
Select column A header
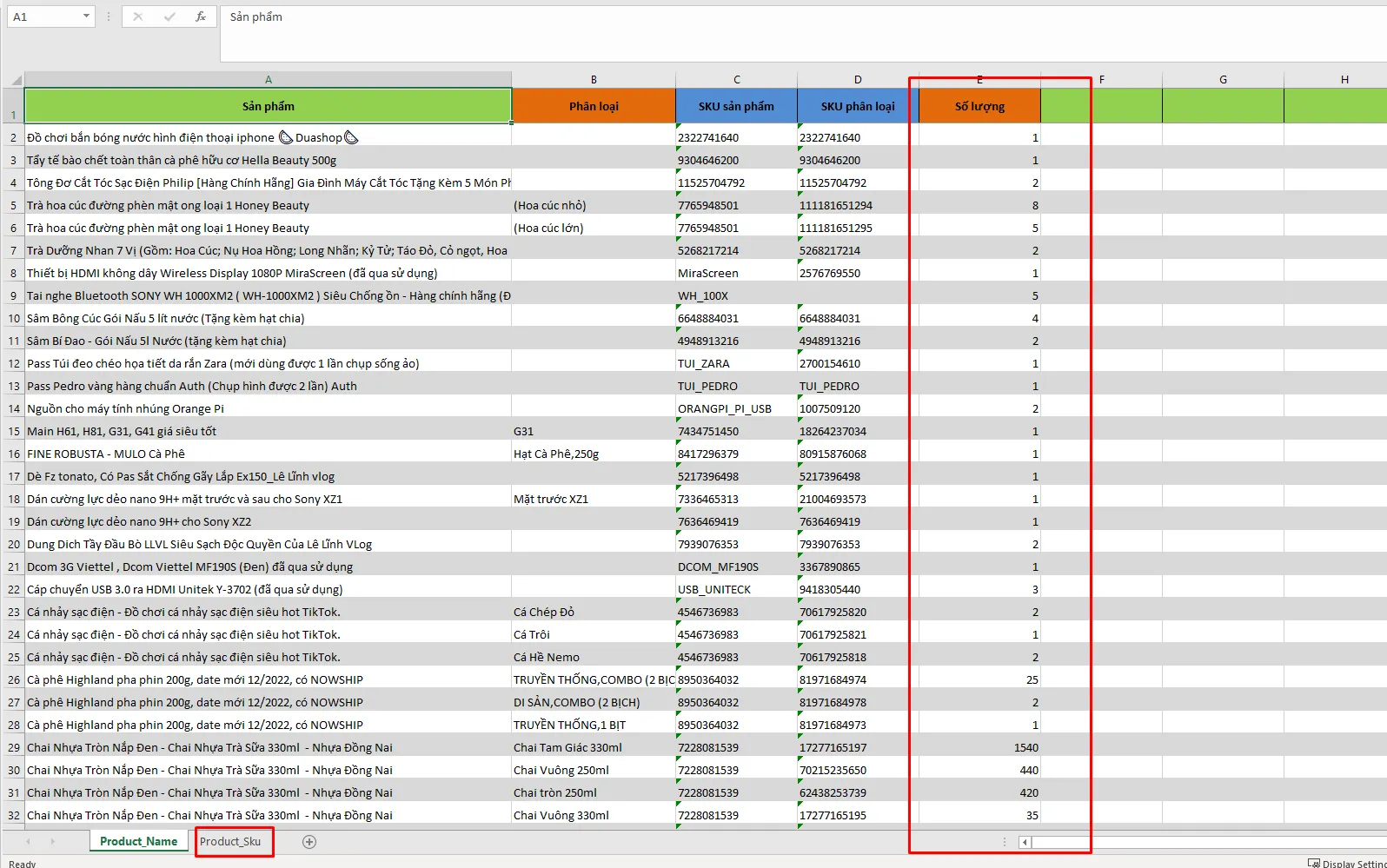(269, 79)
